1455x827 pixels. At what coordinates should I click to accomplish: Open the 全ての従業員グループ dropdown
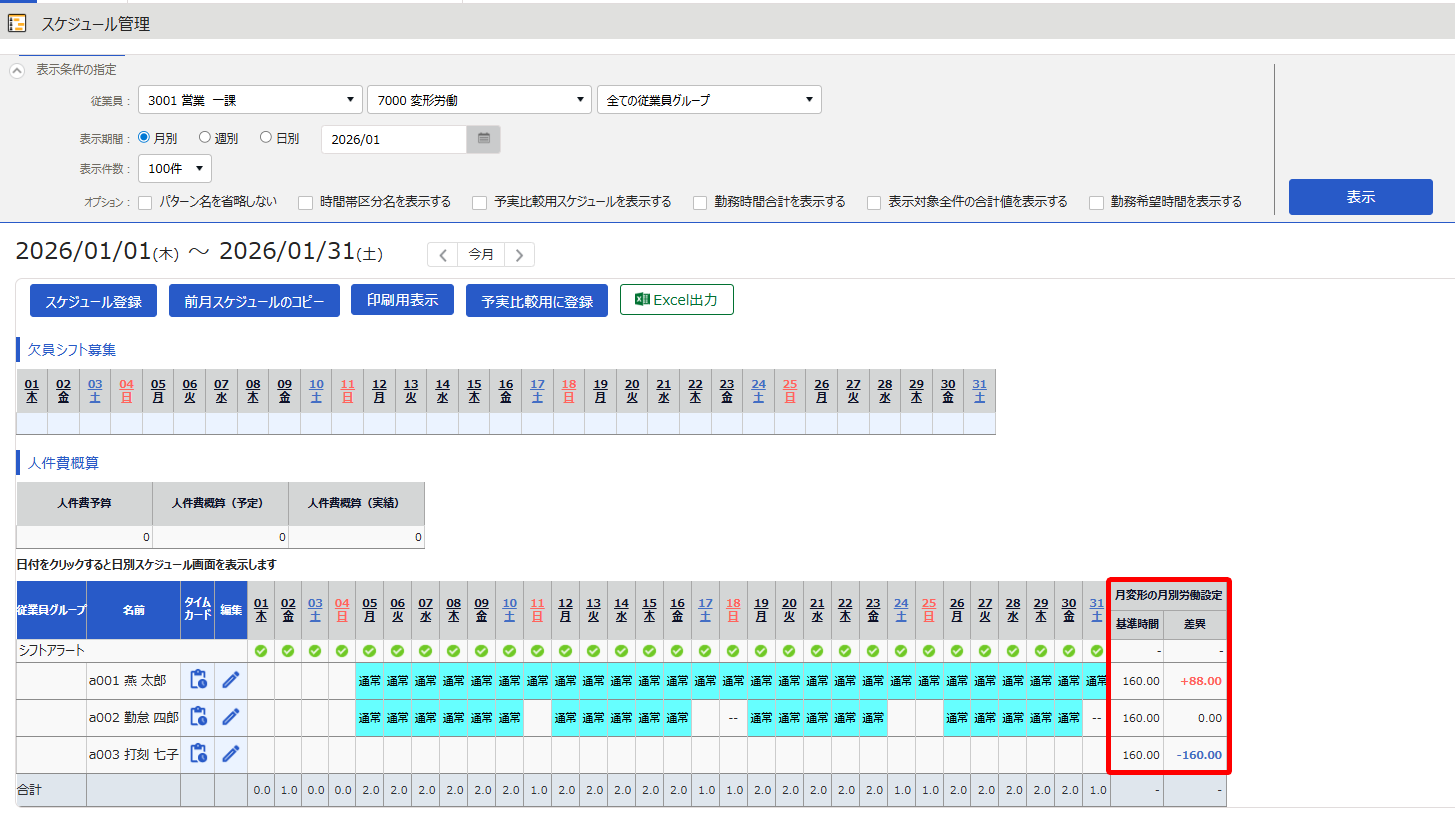coord(709,100)
